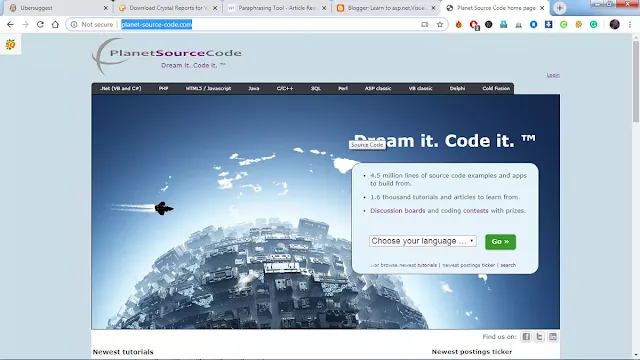Click the red extension icon with badge

[474, 25]
